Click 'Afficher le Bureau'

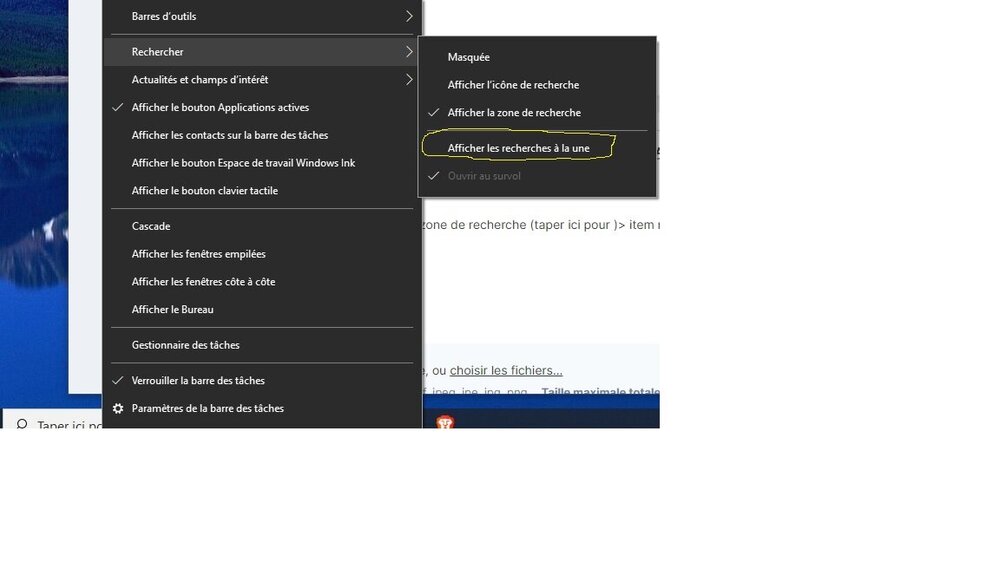click(173, 310)
